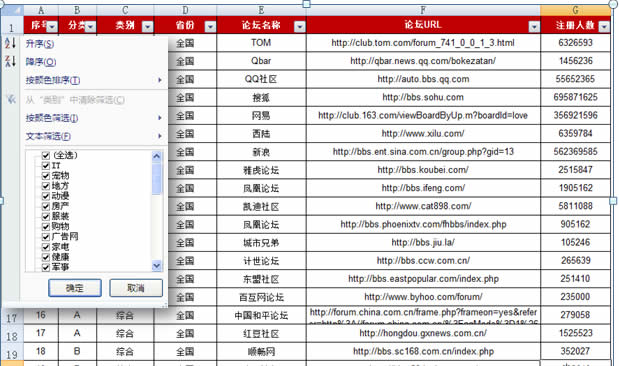Screen dimensions: 619x366
Task: Uncheck the 动漫 checkbox
Action: coord(45,196)
